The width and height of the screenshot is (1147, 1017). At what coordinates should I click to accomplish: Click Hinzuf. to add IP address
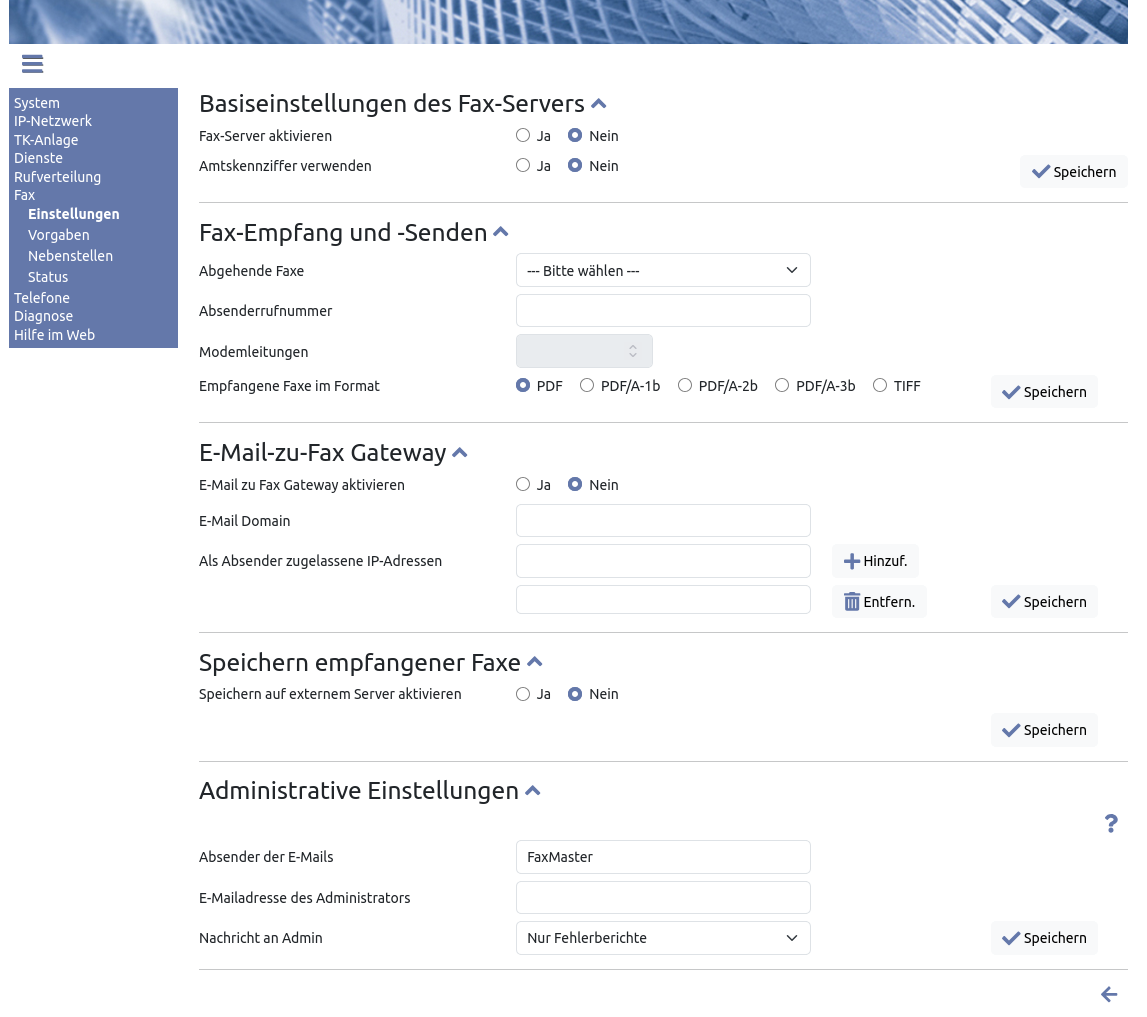pos(875,561)
